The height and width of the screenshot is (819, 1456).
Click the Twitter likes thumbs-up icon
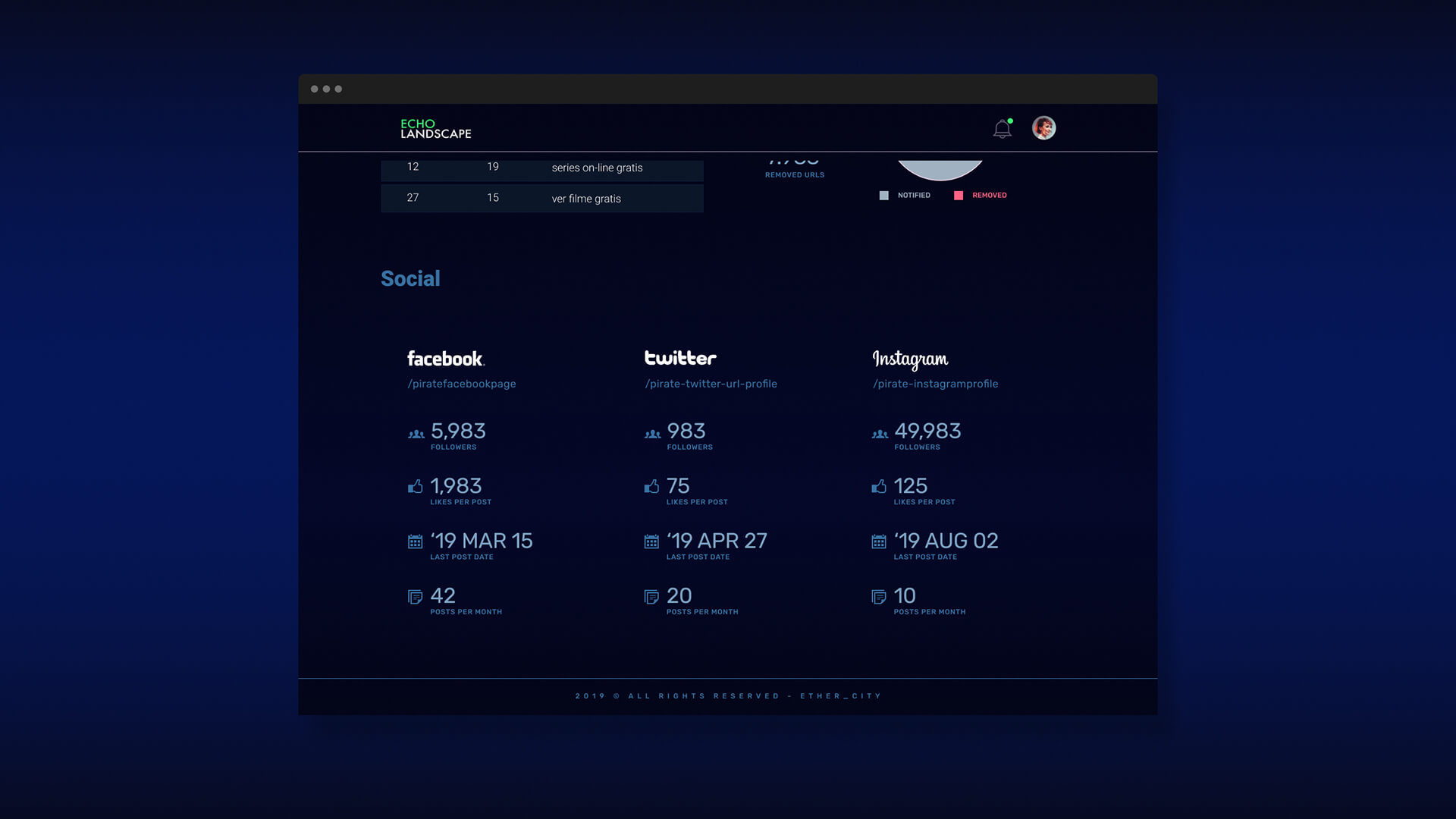pyautogui.click(x=651, y=486)
